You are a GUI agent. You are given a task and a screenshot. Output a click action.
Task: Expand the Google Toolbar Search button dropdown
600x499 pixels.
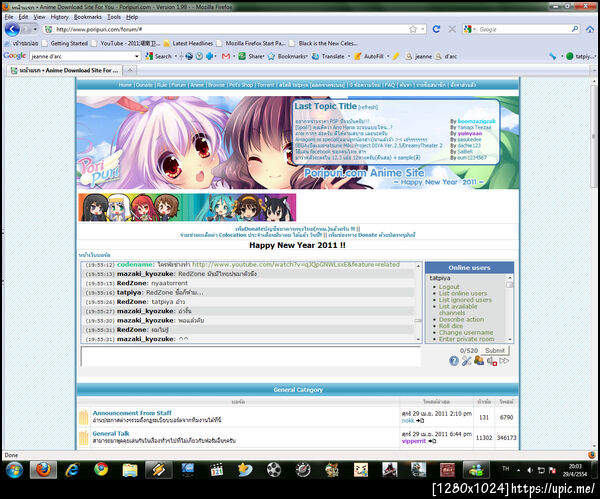pos(175,56)
